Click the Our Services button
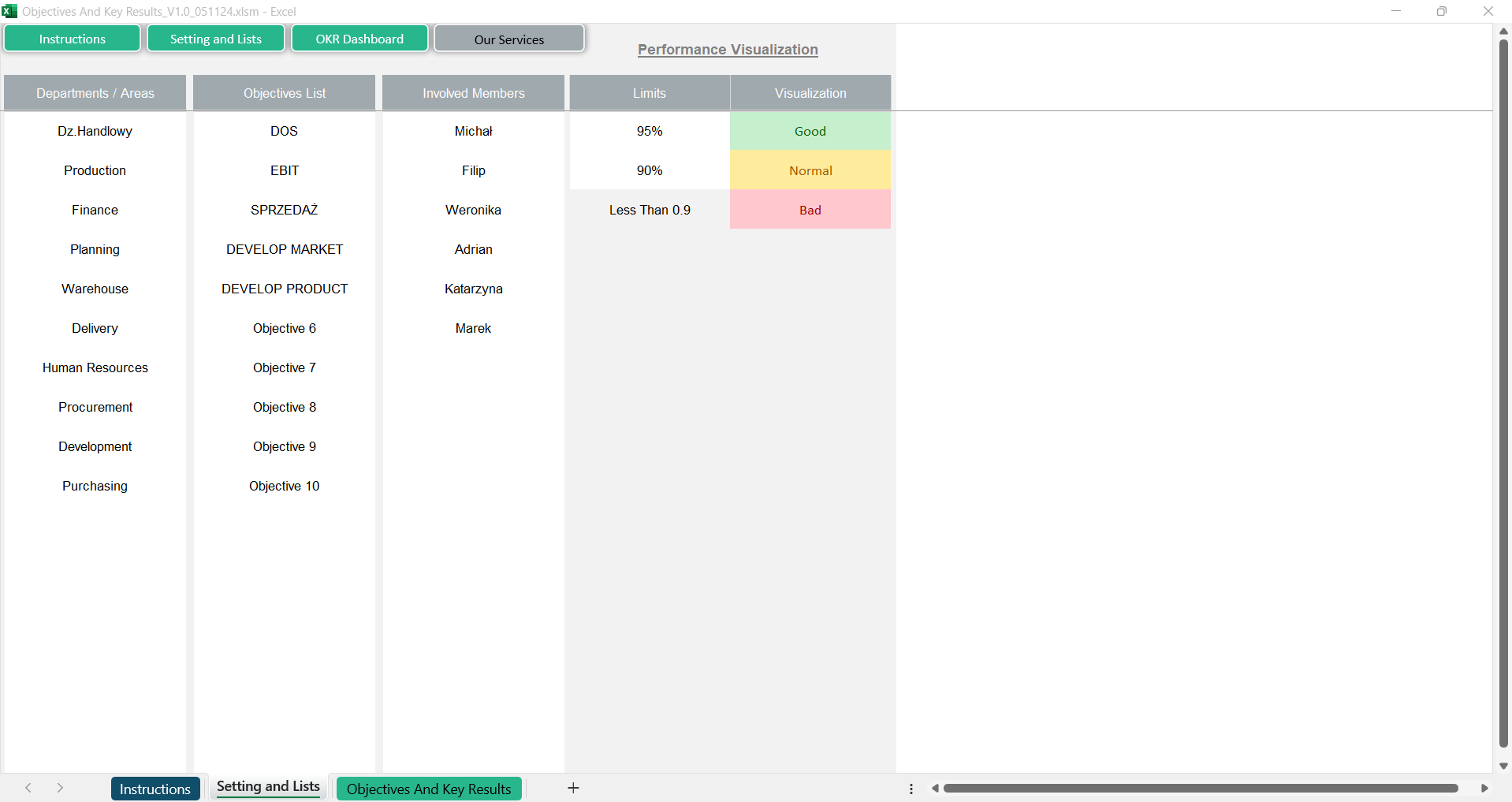Image resolution: width=1512 pixels, height=802 pixels. point(509,39)
